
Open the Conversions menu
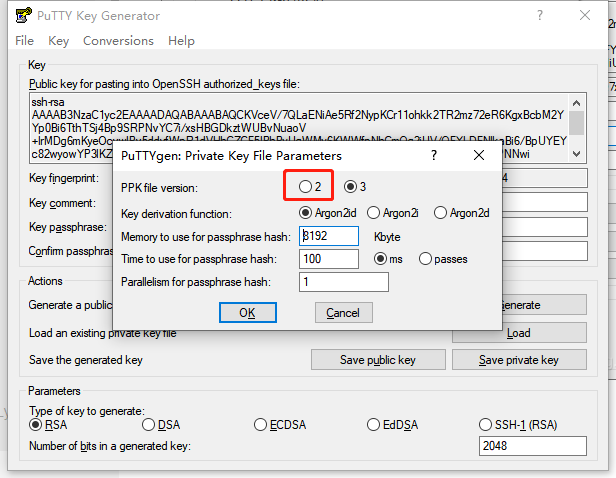pyautogui.click(x=118, y=40)
